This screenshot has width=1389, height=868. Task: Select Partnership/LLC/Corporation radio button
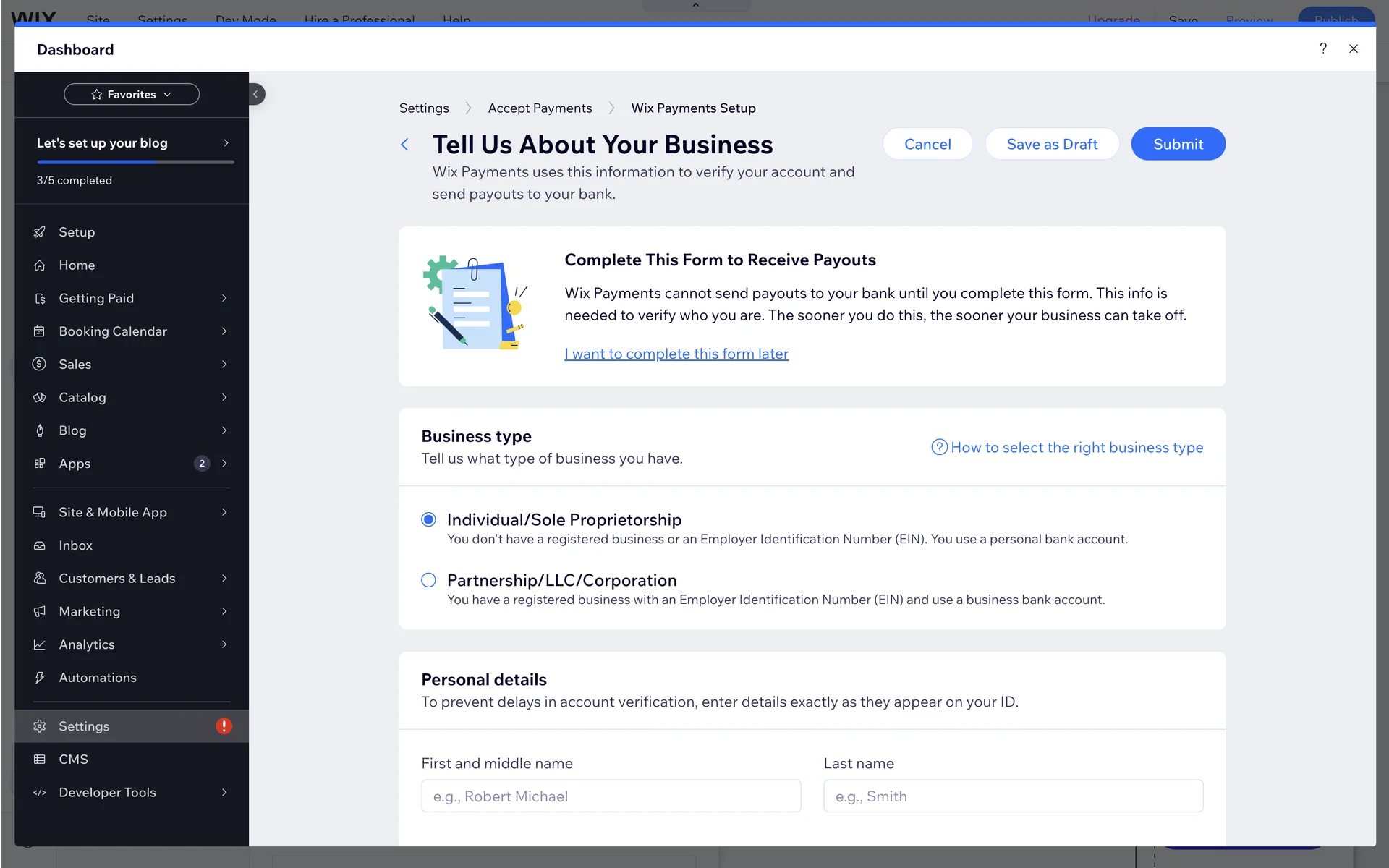coord(428,580)
